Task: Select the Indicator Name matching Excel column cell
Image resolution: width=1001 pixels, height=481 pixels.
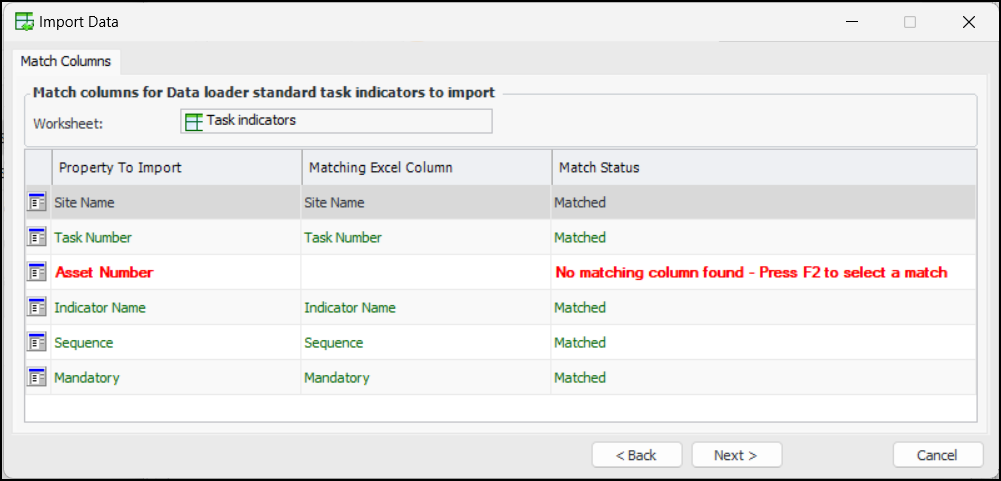Action: [350, 307]
